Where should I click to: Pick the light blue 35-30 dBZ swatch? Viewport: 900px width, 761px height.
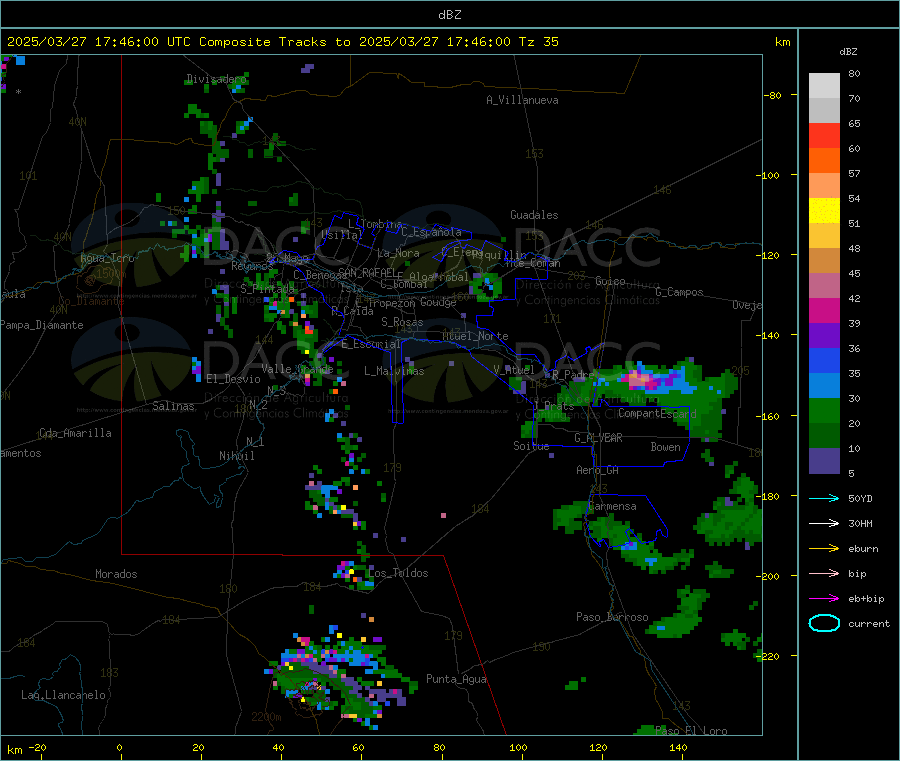point(824,386)
